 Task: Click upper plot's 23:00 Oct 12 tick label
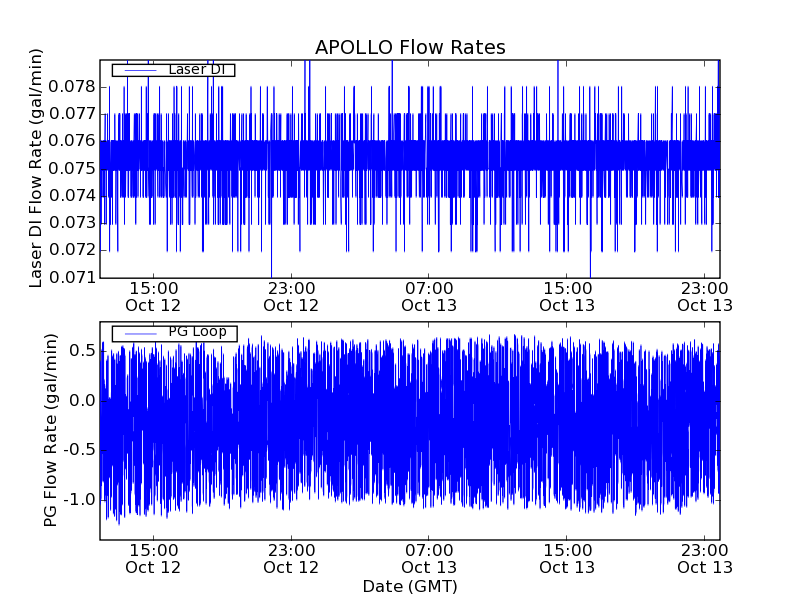click(291, 297)
